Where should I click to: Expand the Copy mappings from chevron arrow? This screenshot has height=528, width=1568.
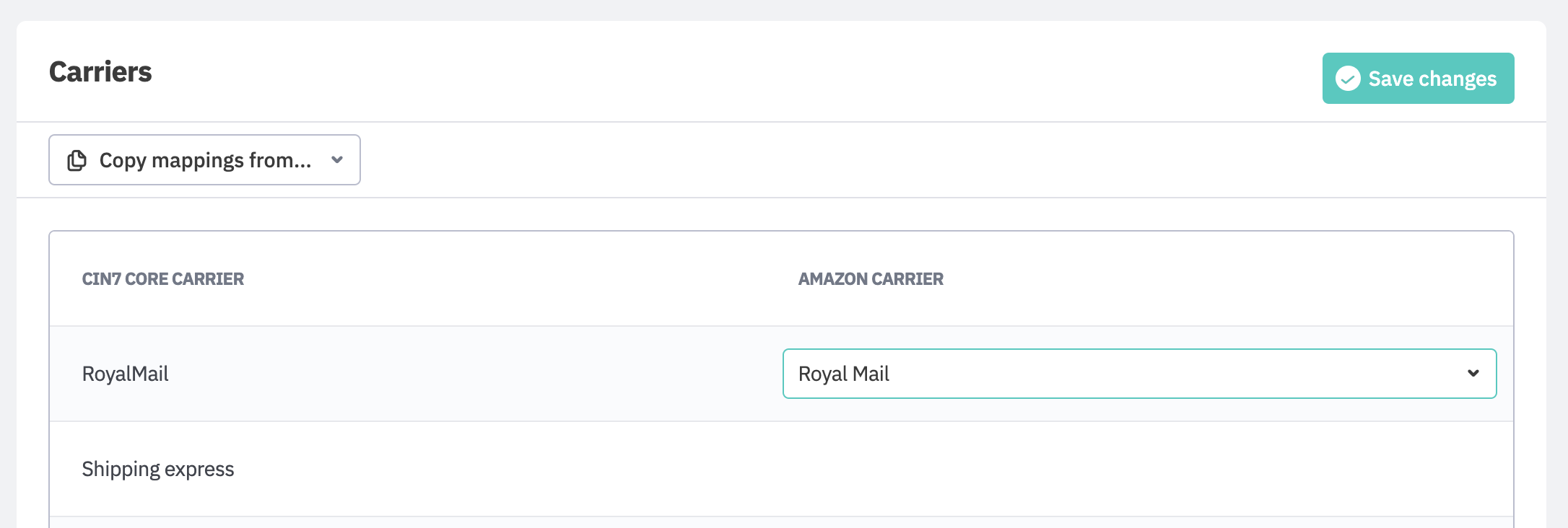[337, 160]
